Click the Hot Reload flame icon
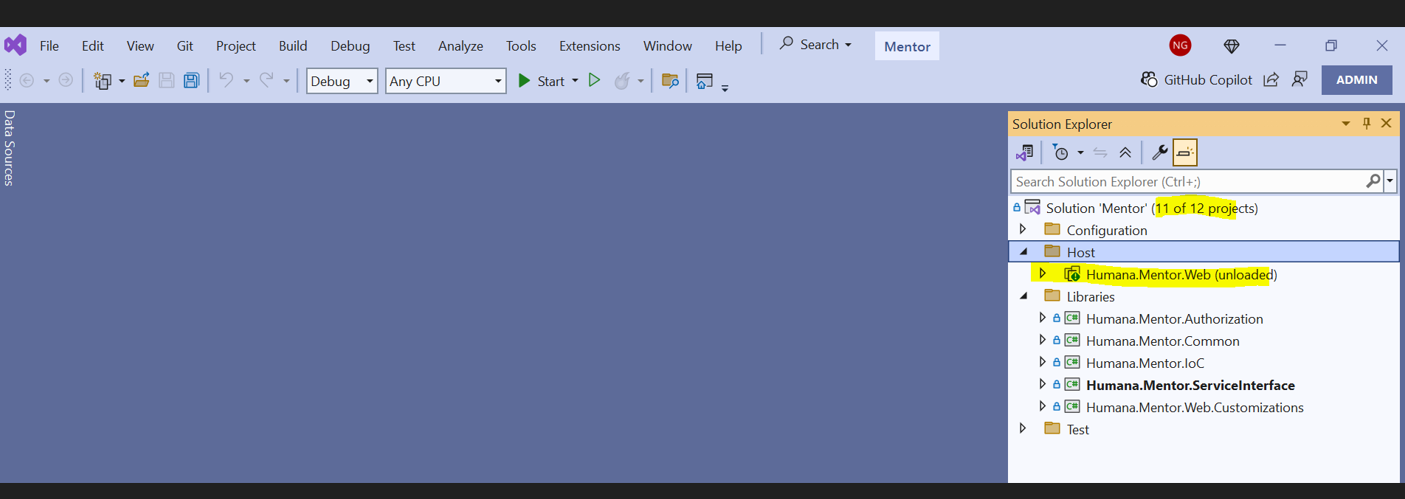This screenshot has height=499, width=1405. coord(622,80)
